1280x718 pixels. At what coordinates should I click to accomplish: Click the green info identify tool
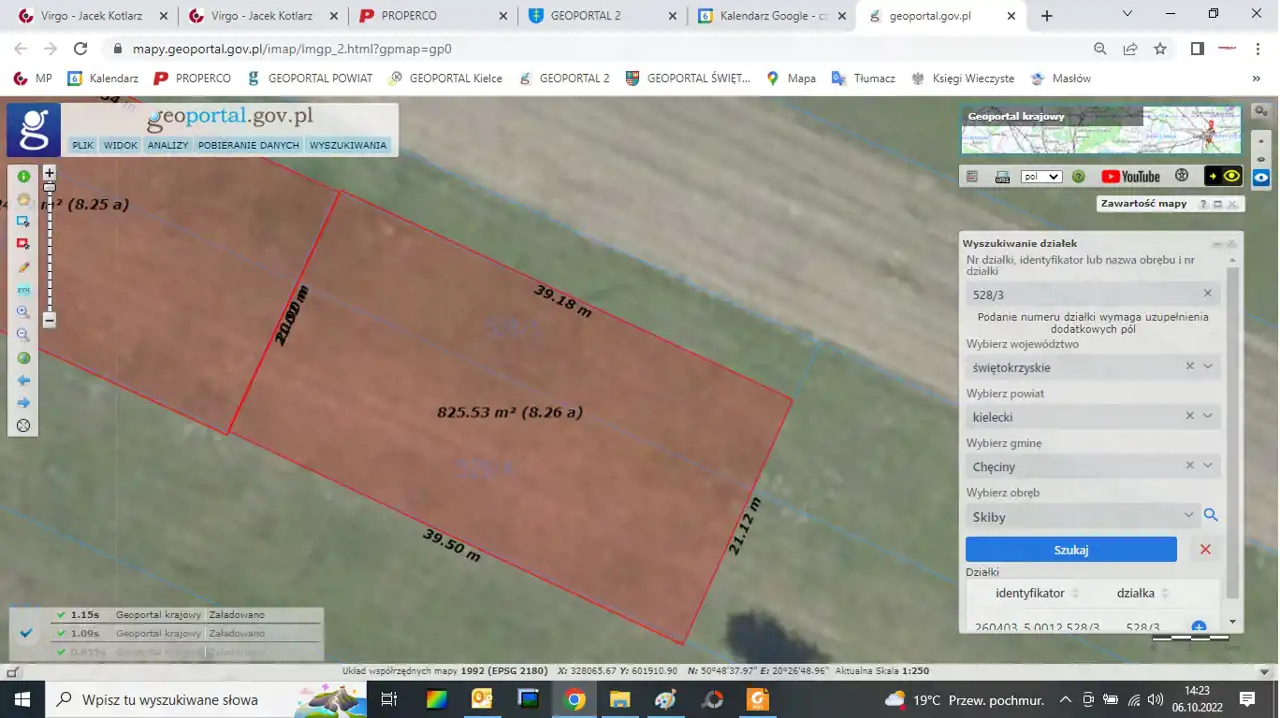[24, 177]
